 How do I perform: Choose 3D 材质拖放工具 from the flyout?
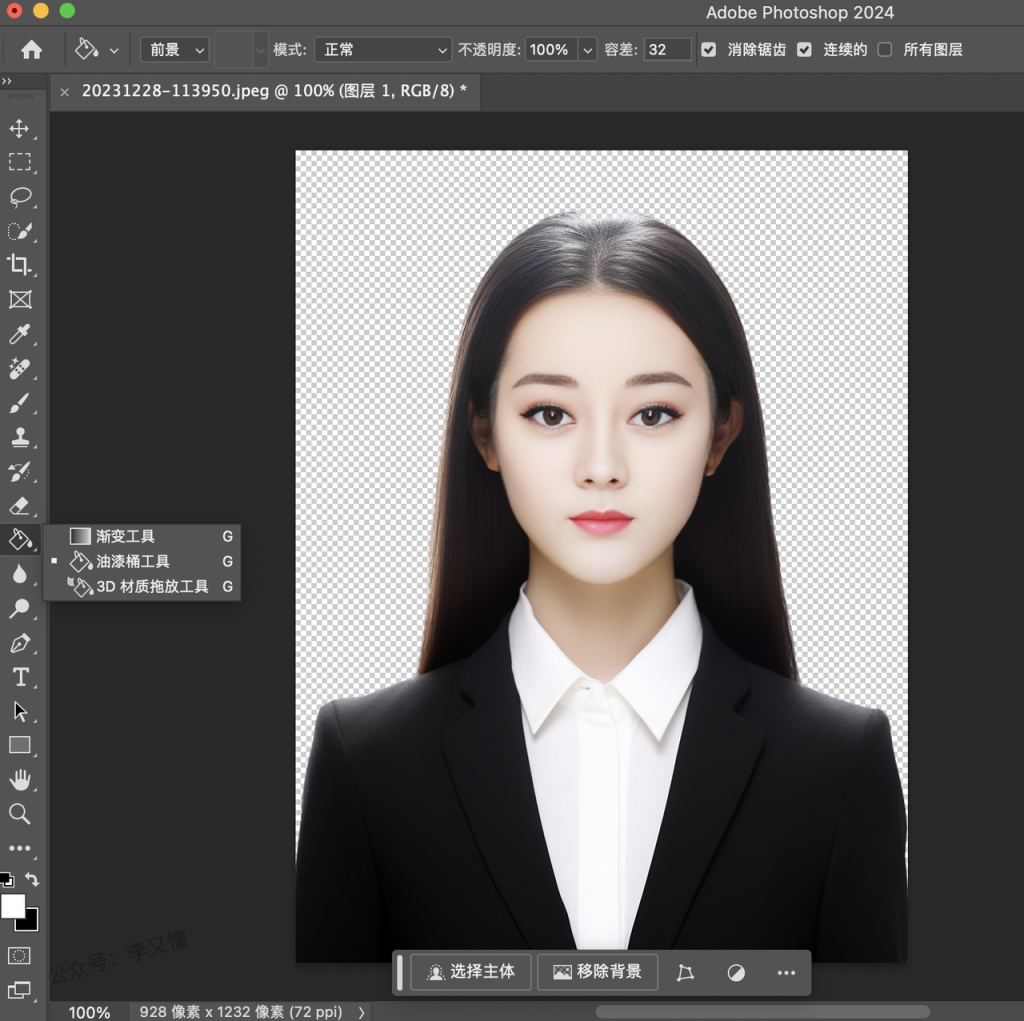point(152,587)
